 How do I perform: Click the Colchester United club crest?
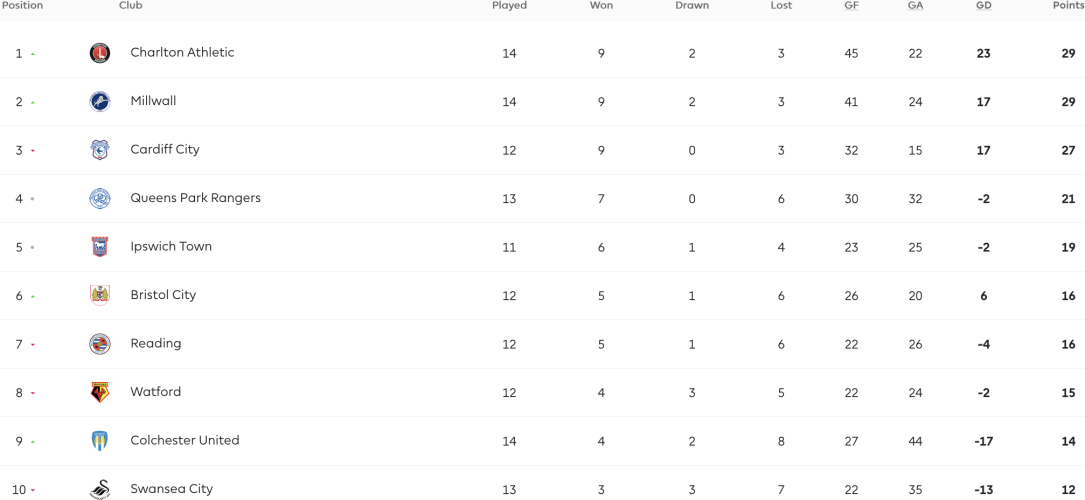tap(100, 441)
